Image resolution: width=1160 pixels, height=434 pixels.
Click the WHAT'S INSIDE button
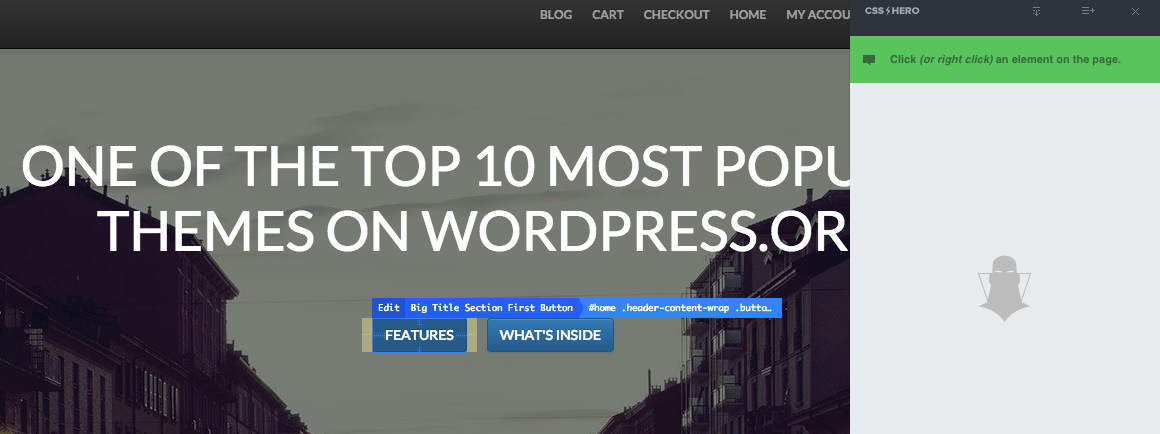[550, 335]
